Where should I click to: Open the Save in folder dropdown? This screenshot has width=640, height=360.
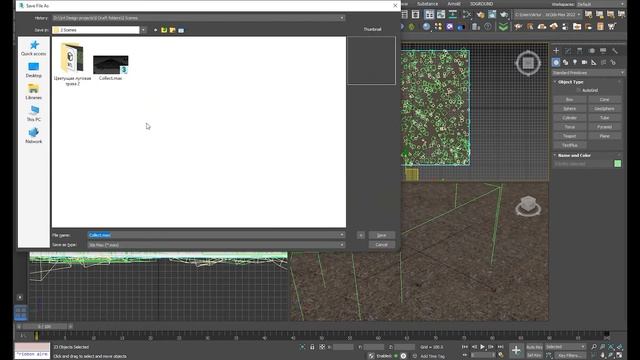tap(143, 30)
